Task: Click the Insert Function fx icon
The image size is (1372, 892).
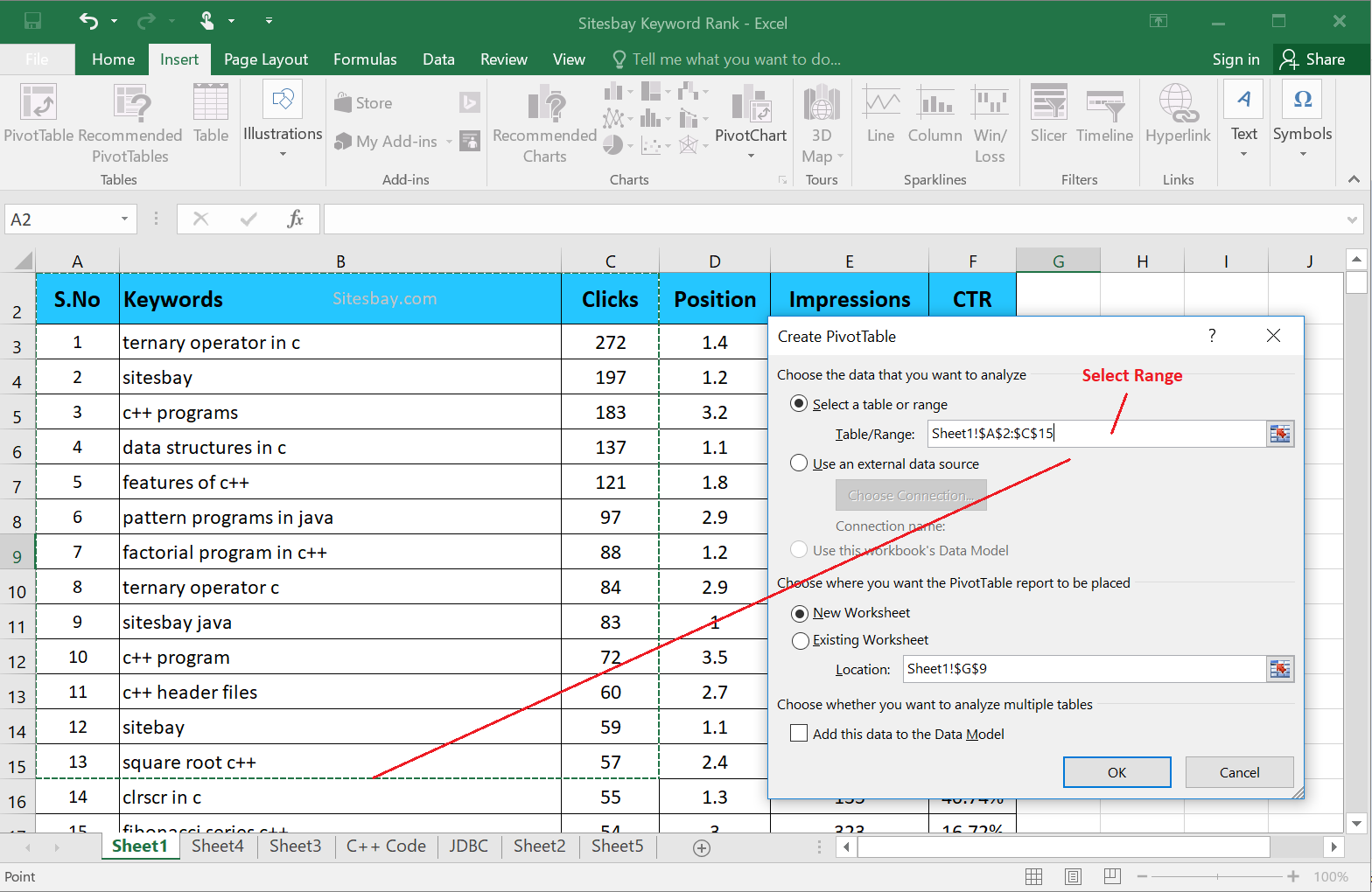Action: (295, 219)
